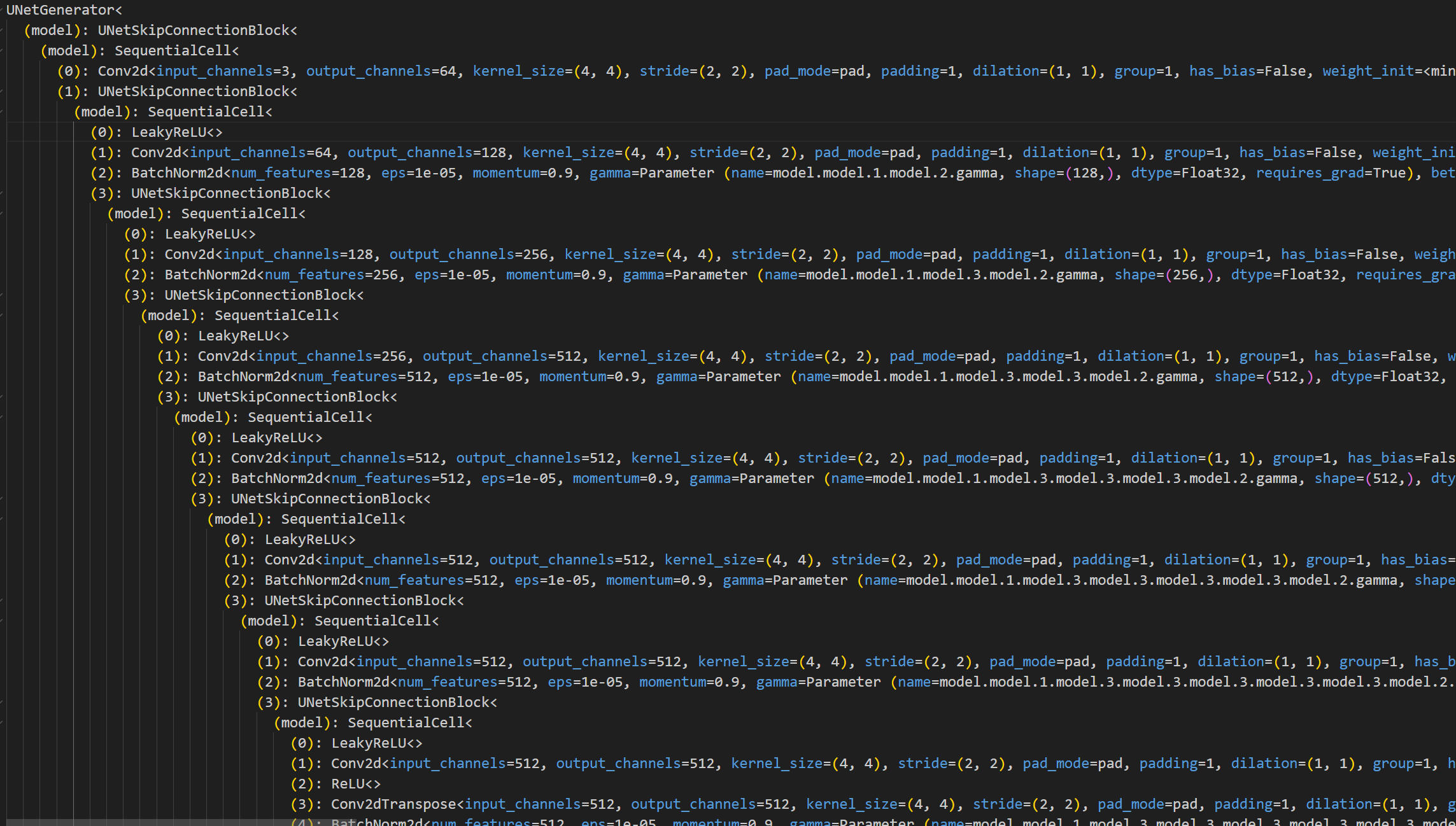Click weight_init on the input_channels=3 line
Image resolution: width=1456 pixels, height=826 pixels.
click(1368, 71)
